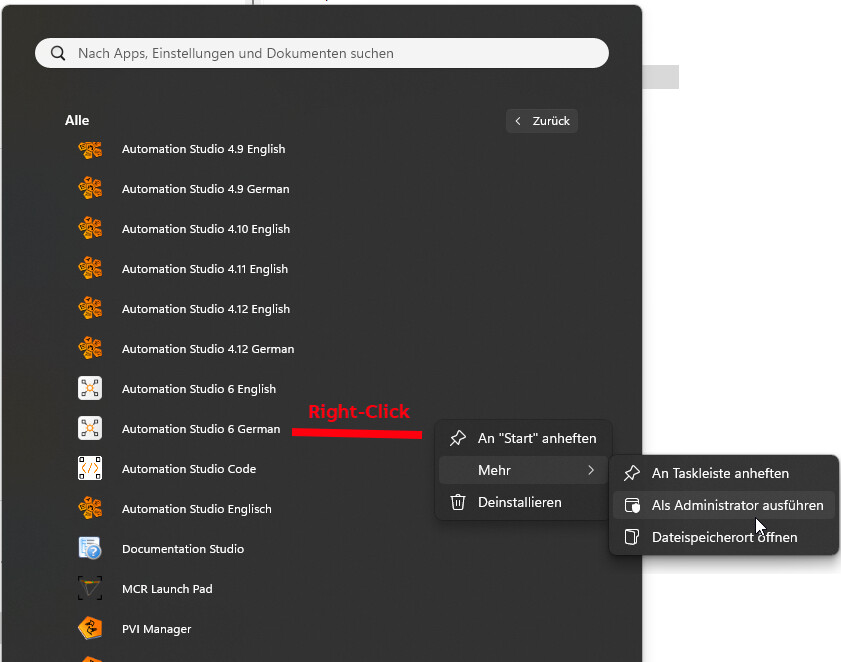The width and height of the screenshot is (841, 662).
Task: Launch Automation Studio 4.11 English label
Action: (x=205, y=269)
